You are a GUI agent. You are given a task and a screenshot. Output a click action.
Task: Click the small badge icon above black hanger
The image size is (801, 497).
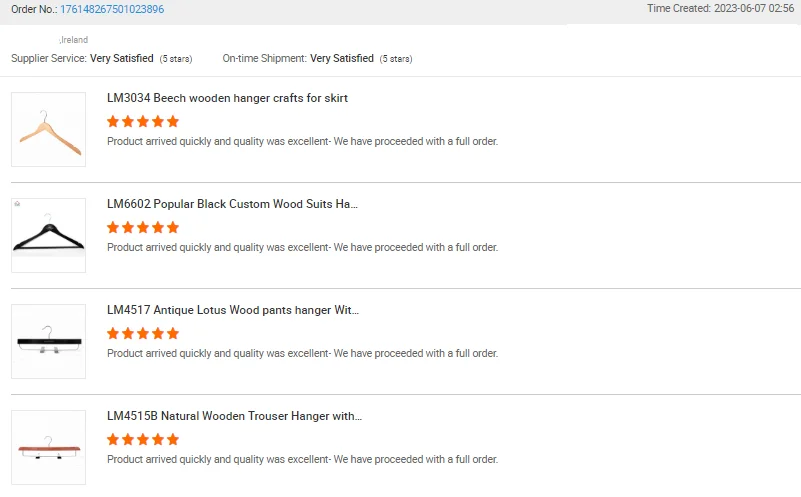tap(18, 203)
